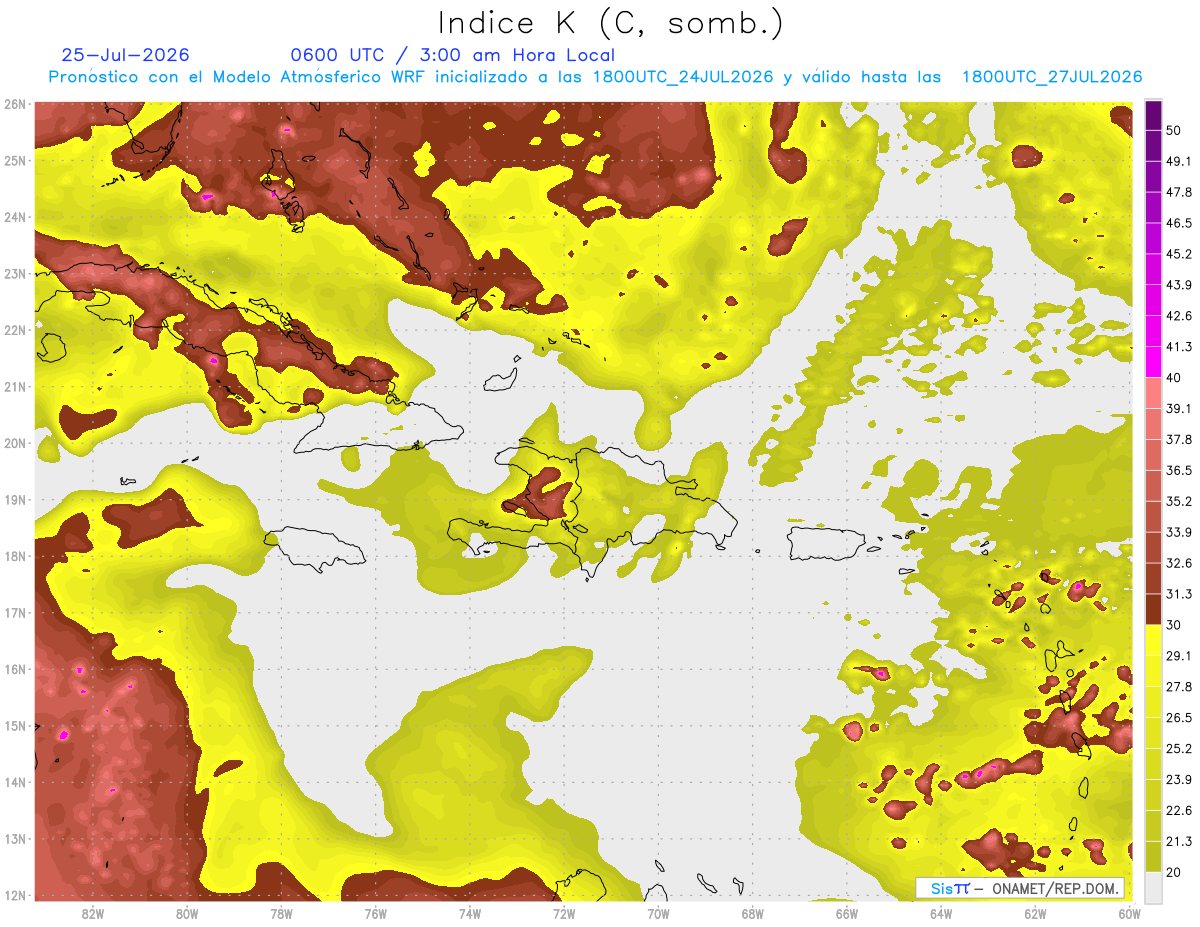Viewport: 1200px width, 927px height.
Task: Click the colorbar value '47.8'
Action: click(1178, 192)
